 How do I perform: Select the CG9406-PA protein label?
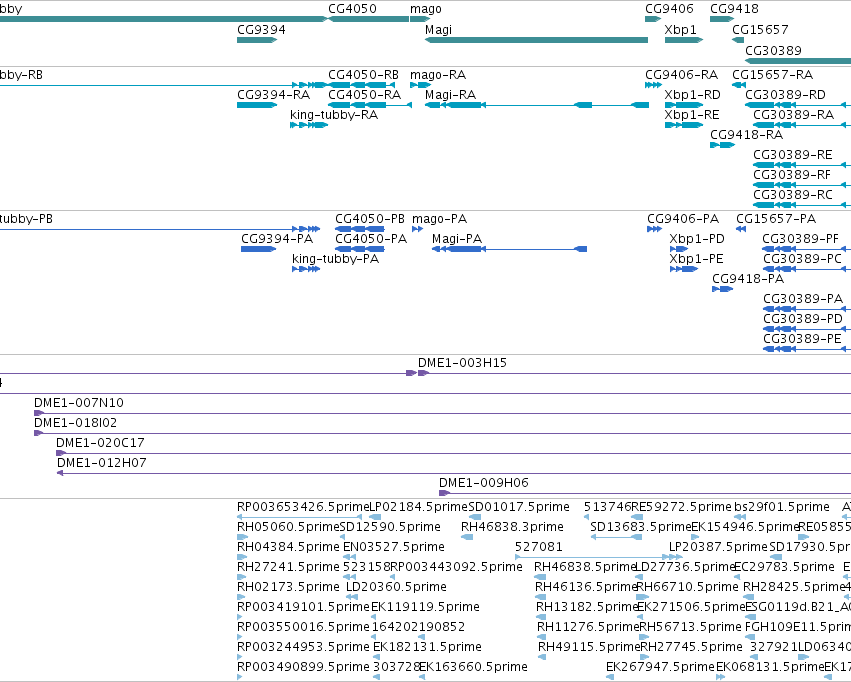pos(683,219)
